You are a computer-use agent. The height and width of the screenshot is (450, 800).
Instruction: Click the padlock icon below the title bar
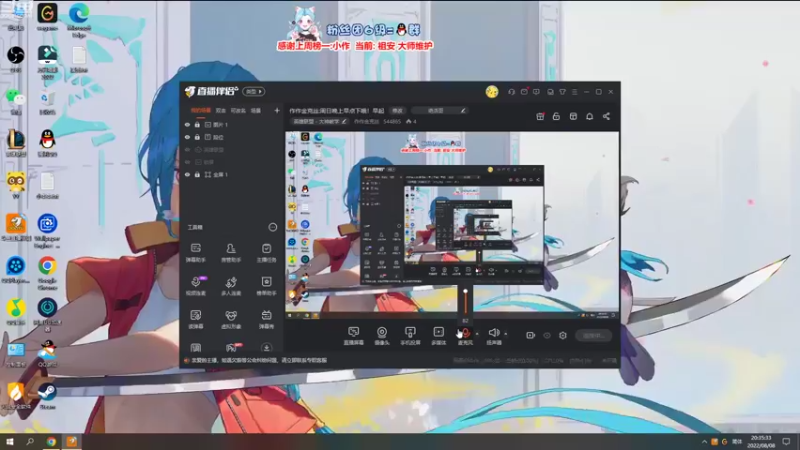556,116
